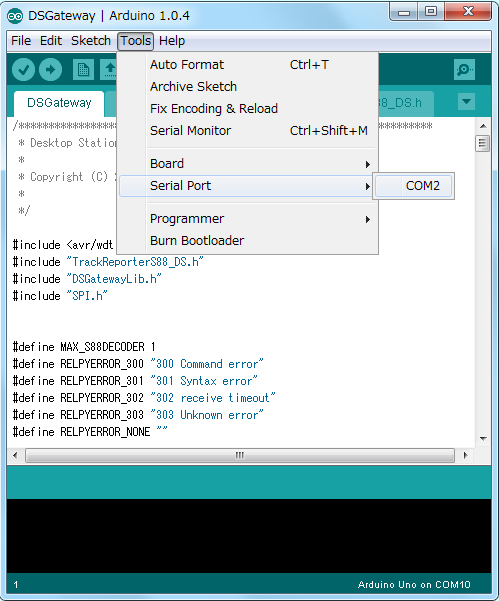The image size is (499, 601).
Task: Click the Upload arrow toolbar icon
Action: [x=51, y=69]
